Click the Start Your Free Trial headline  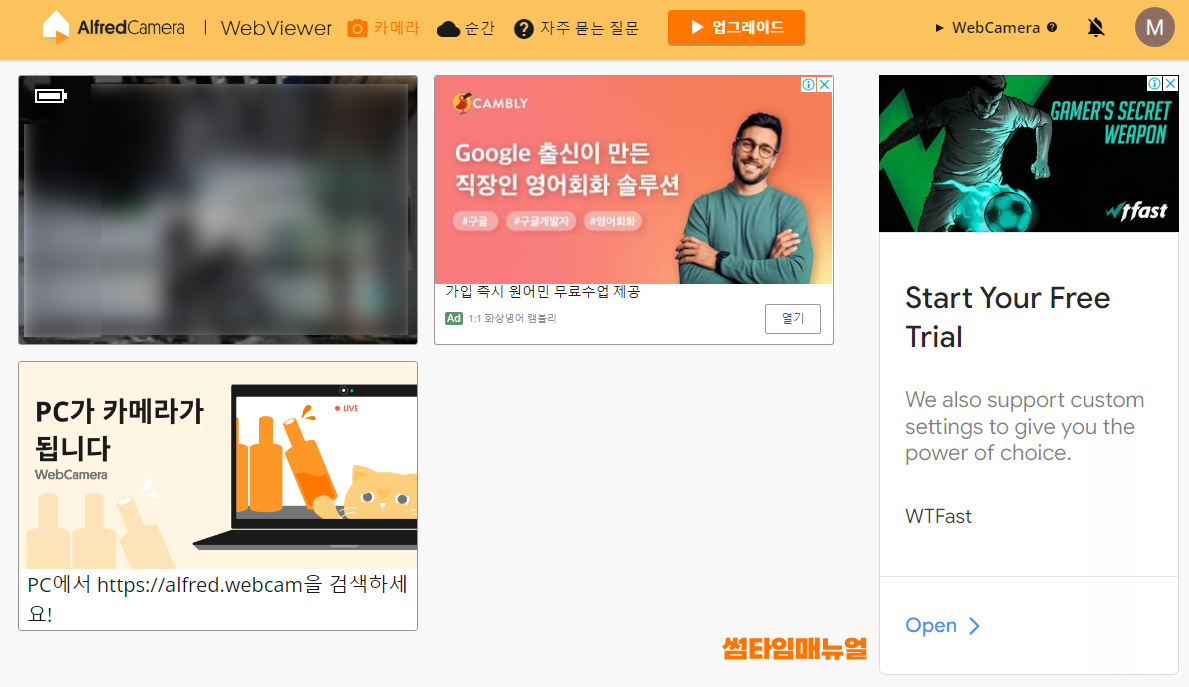(1007, 317)
